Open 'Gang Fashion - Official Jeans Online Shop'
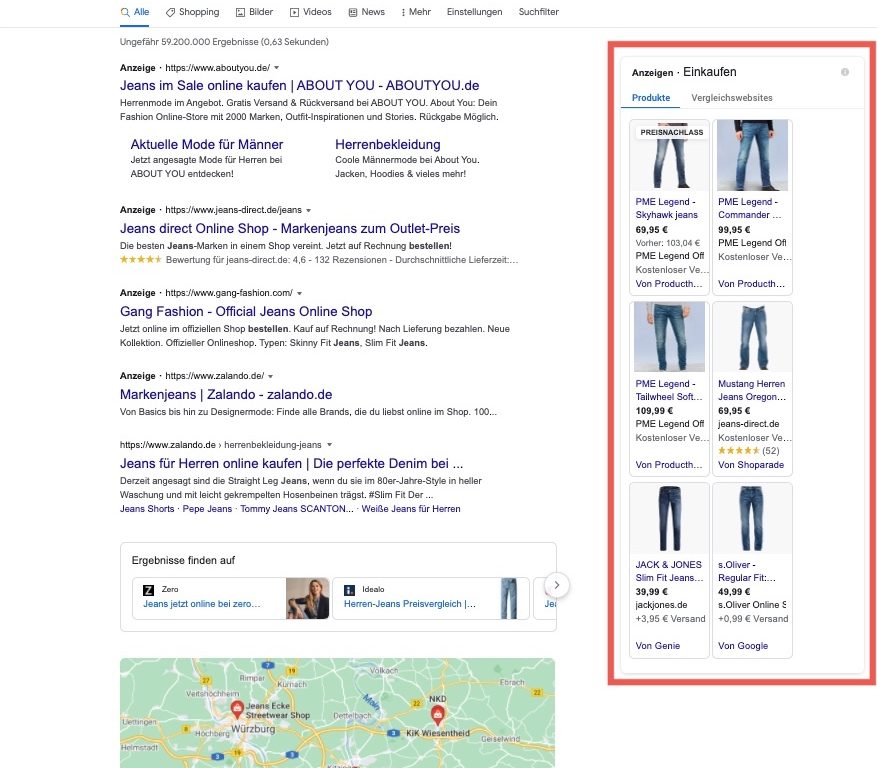The width and height of the screenshot is (877, 768). point(246,312)
